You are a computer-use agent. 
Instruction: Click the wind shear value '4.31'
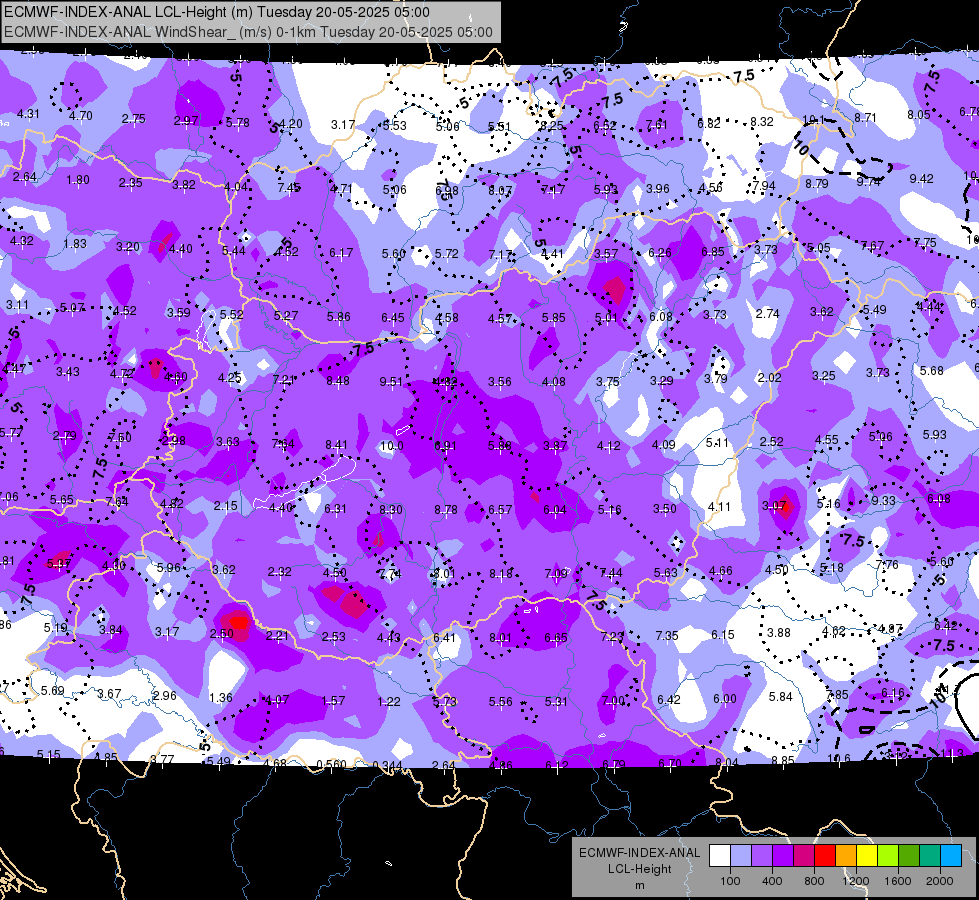(28, 114)
